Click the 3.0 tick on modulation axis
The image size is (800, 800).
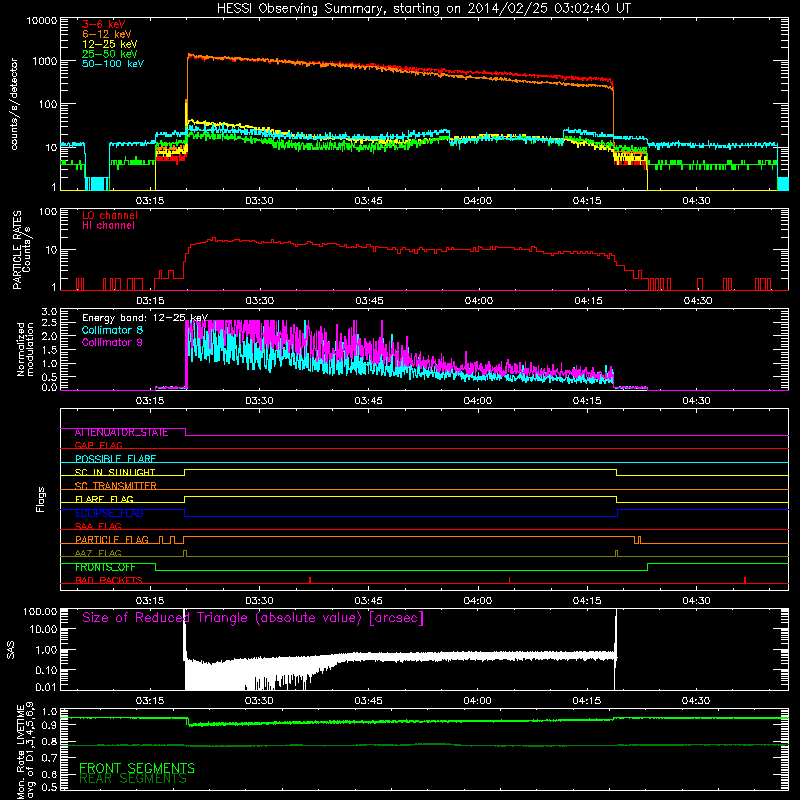click(x=49, y=312)
